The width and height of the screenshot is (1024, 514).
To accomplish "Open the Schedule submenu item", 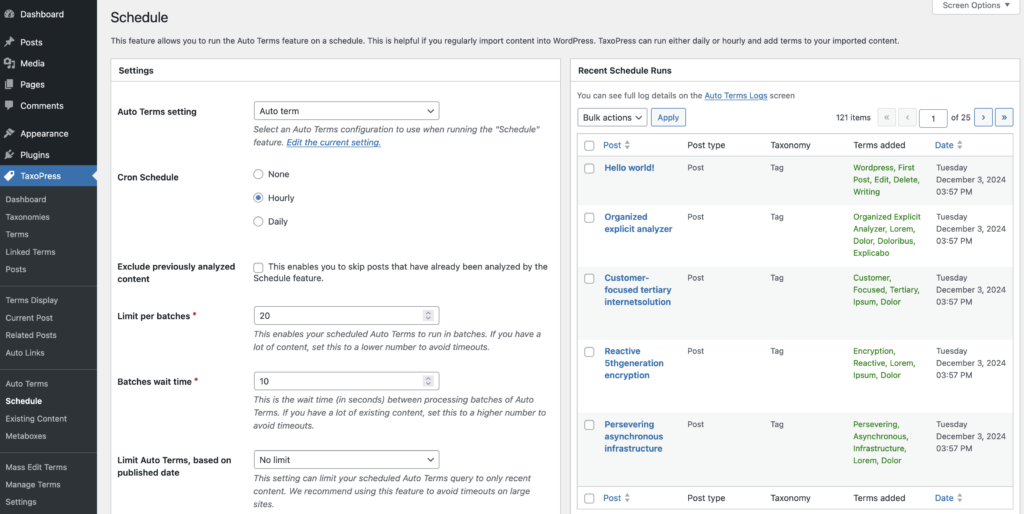I will point(24,401).
